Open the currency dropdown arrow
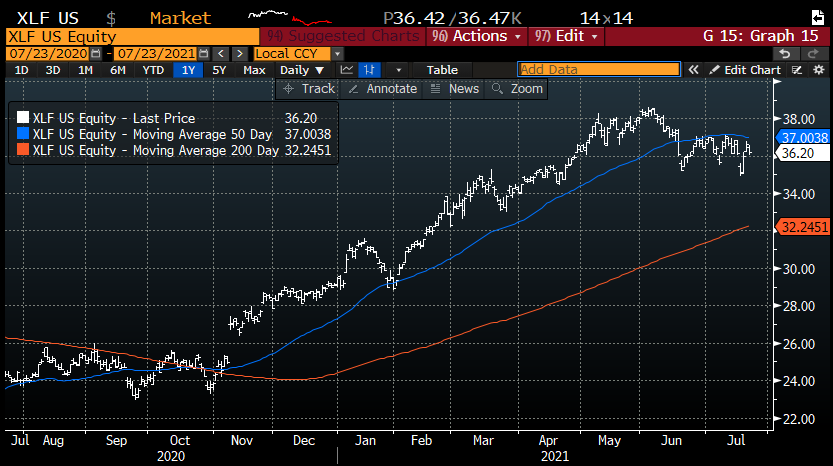Screen dimensions: 833x466 (337, 54)
